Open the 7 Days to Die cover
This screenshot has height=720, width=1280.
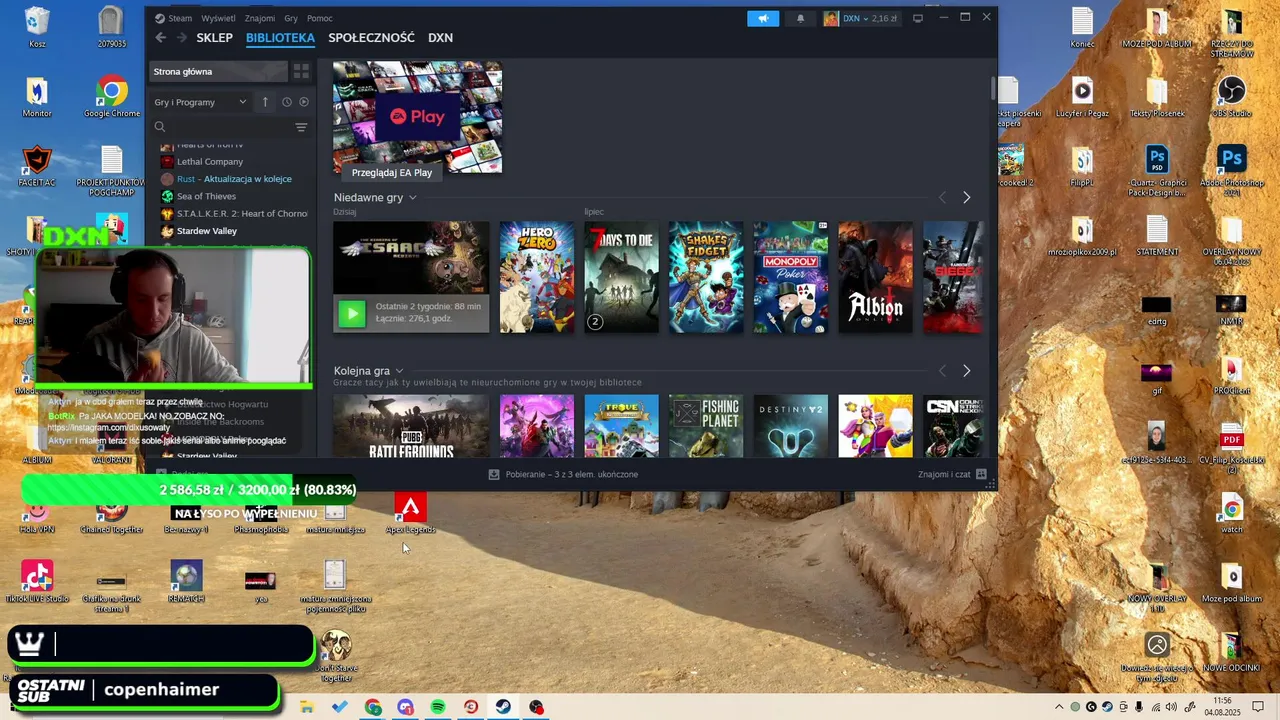621,277
